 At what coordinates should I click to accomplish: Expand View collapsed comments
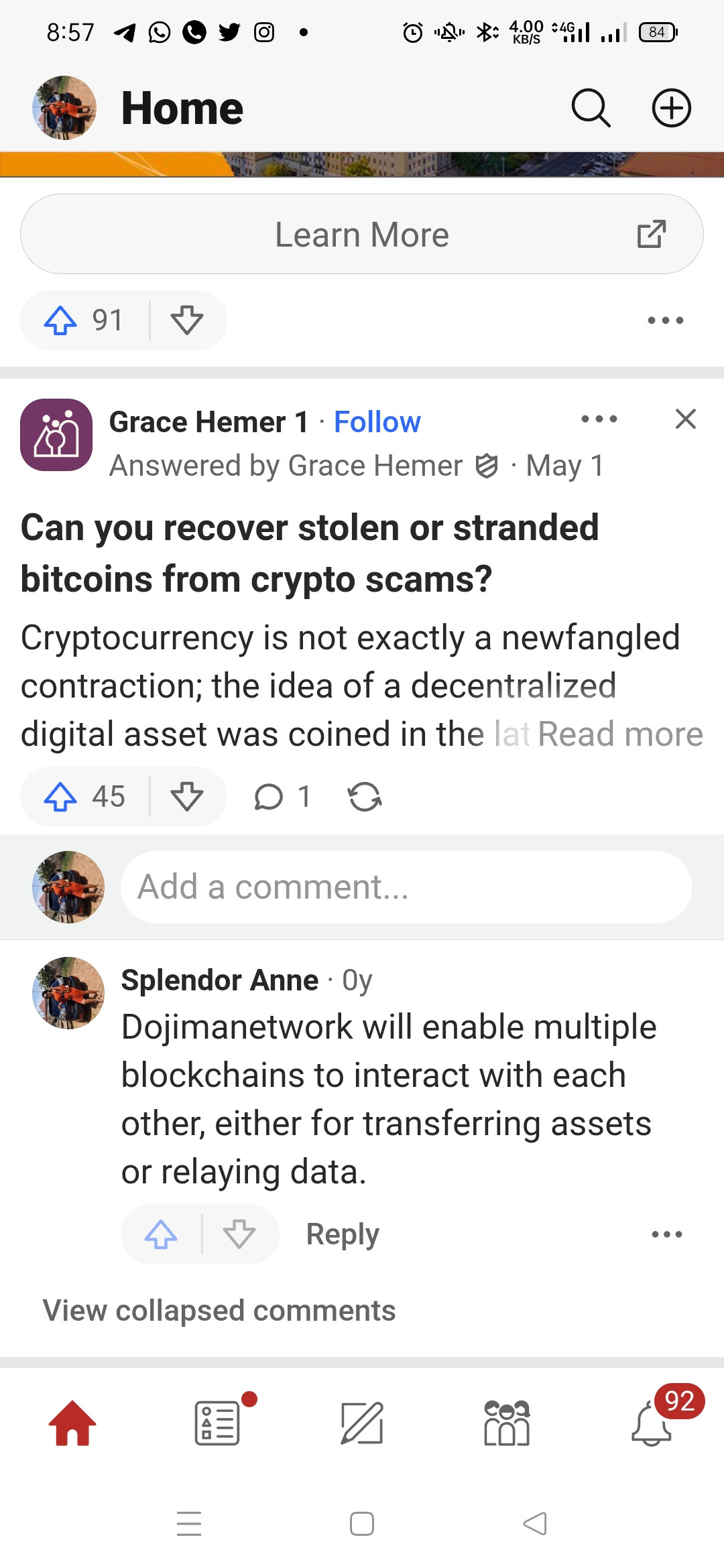point(219,1311)
